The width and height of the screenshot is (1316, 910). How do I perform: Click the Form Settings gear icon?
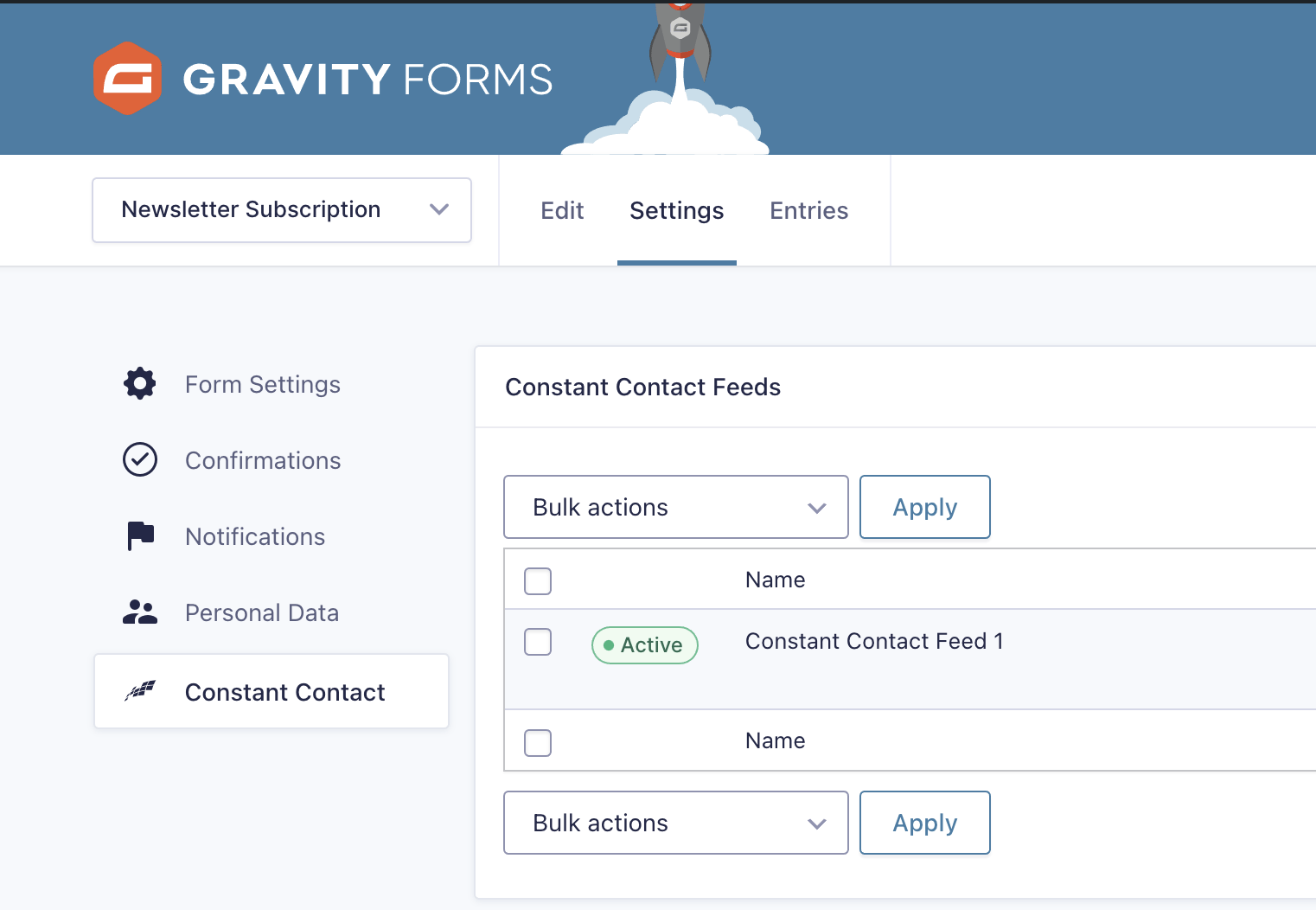(x=139, y=384)
